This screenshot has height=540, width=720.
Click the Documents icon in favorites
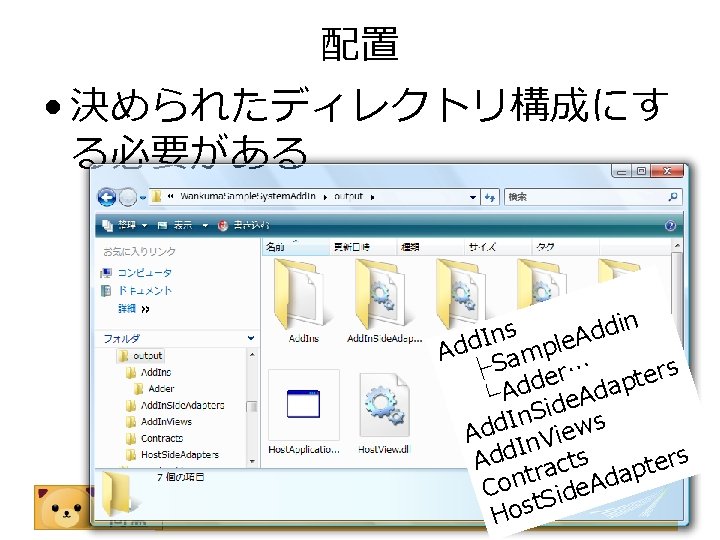[106, 291]
